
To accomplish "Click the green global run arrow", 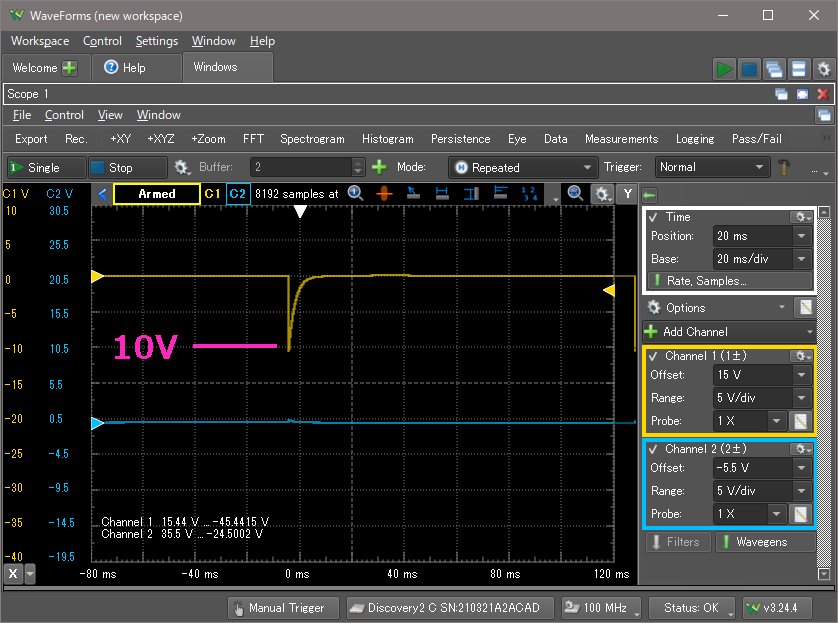I will [723, 69].
